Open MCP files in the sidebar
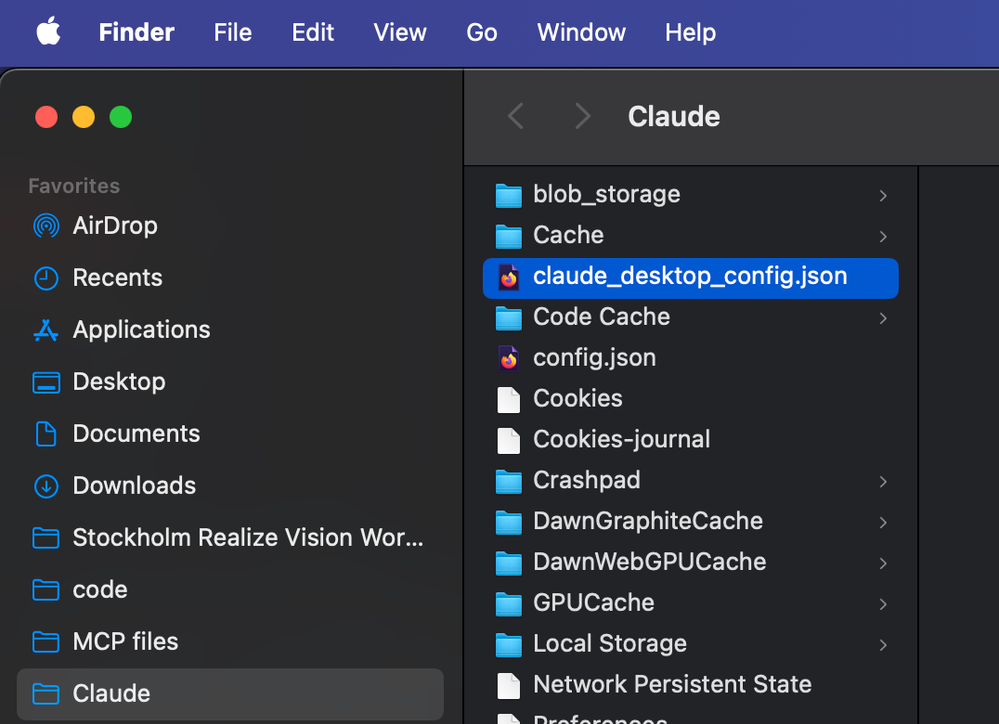Image resolution: width=999 pixels, height=724 pixels. [x=125, y=642]
